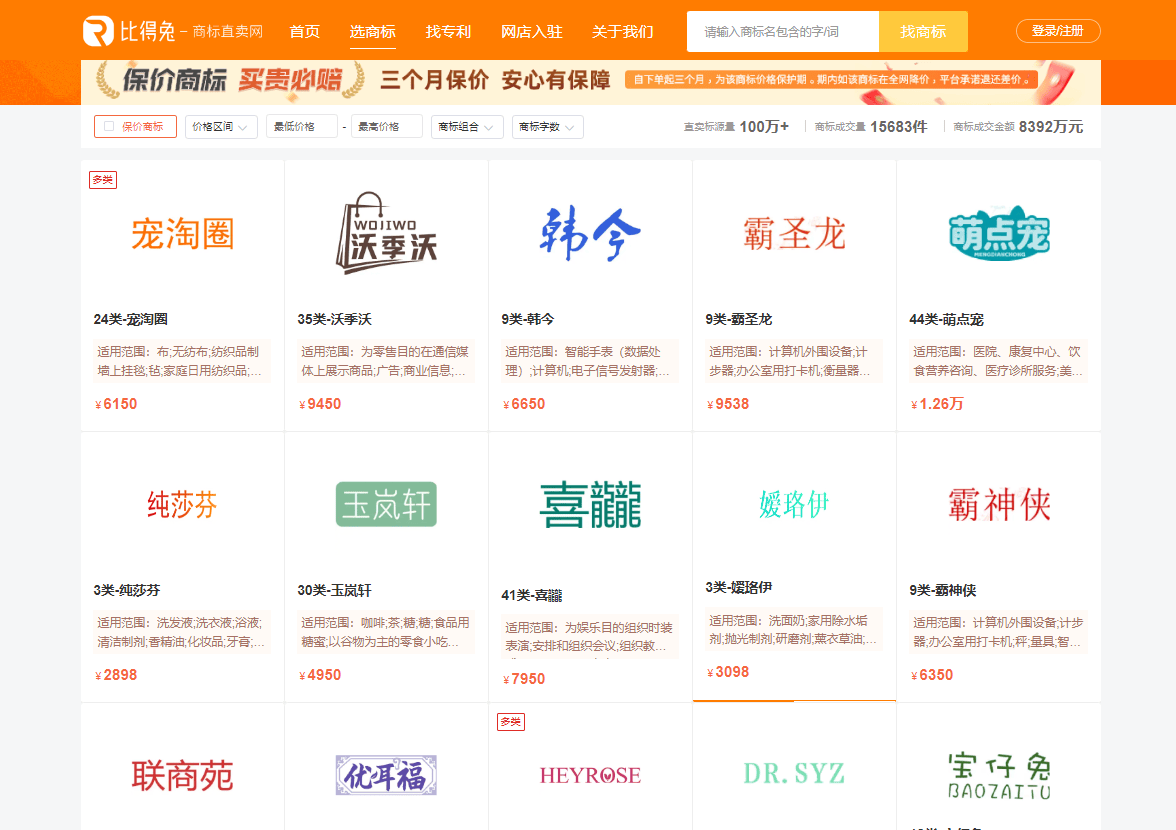Open the 9类-霸神侠 title link
1176x830 pixels.
(x=943, y=590)
